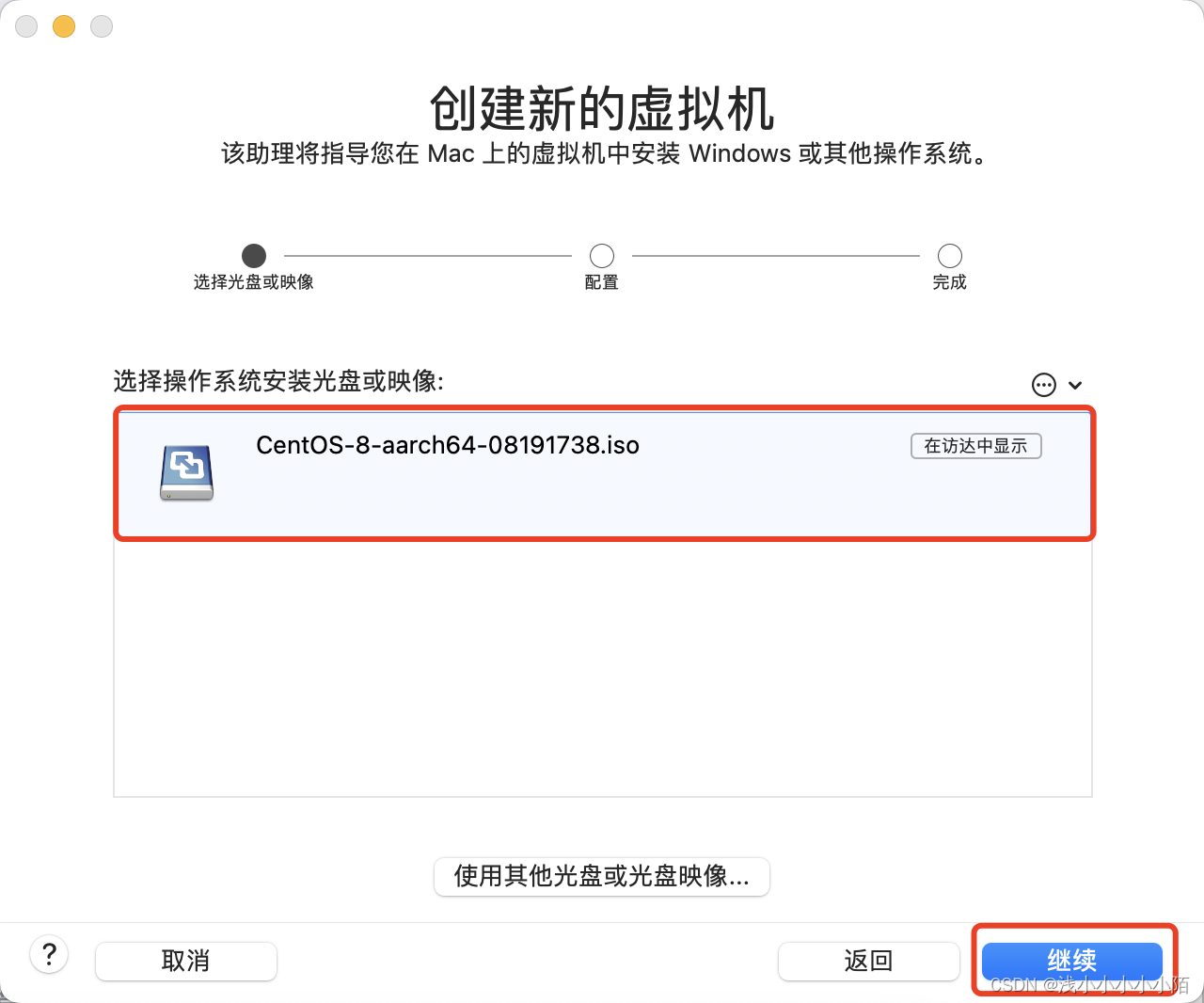Open the circled ellipsis options icon

click(1044, 385)
